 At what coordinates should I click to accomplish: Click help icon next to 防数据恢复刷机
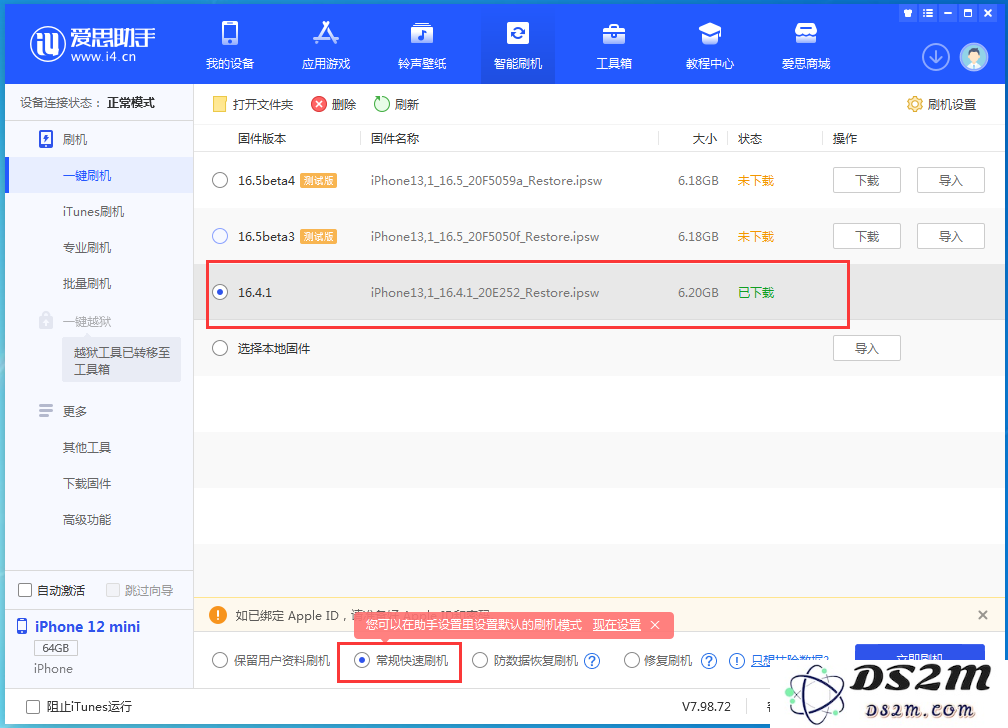point(592,661)
